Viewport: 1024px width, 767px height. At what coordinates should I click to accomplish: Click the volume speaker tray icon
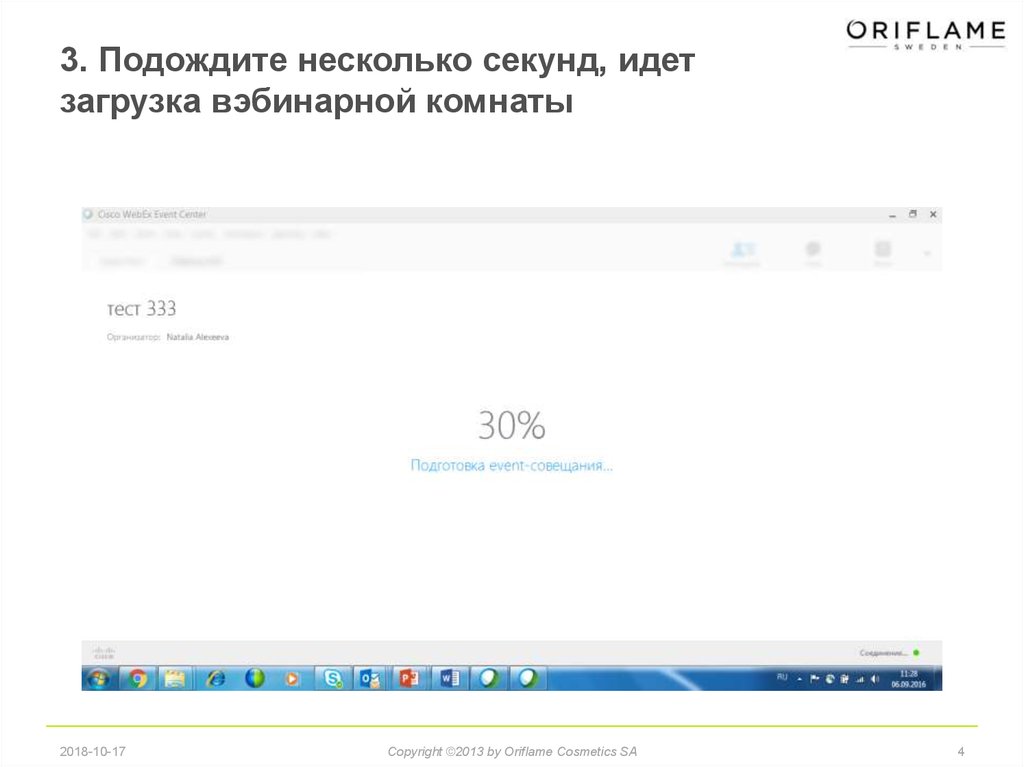tap(875, 678)
